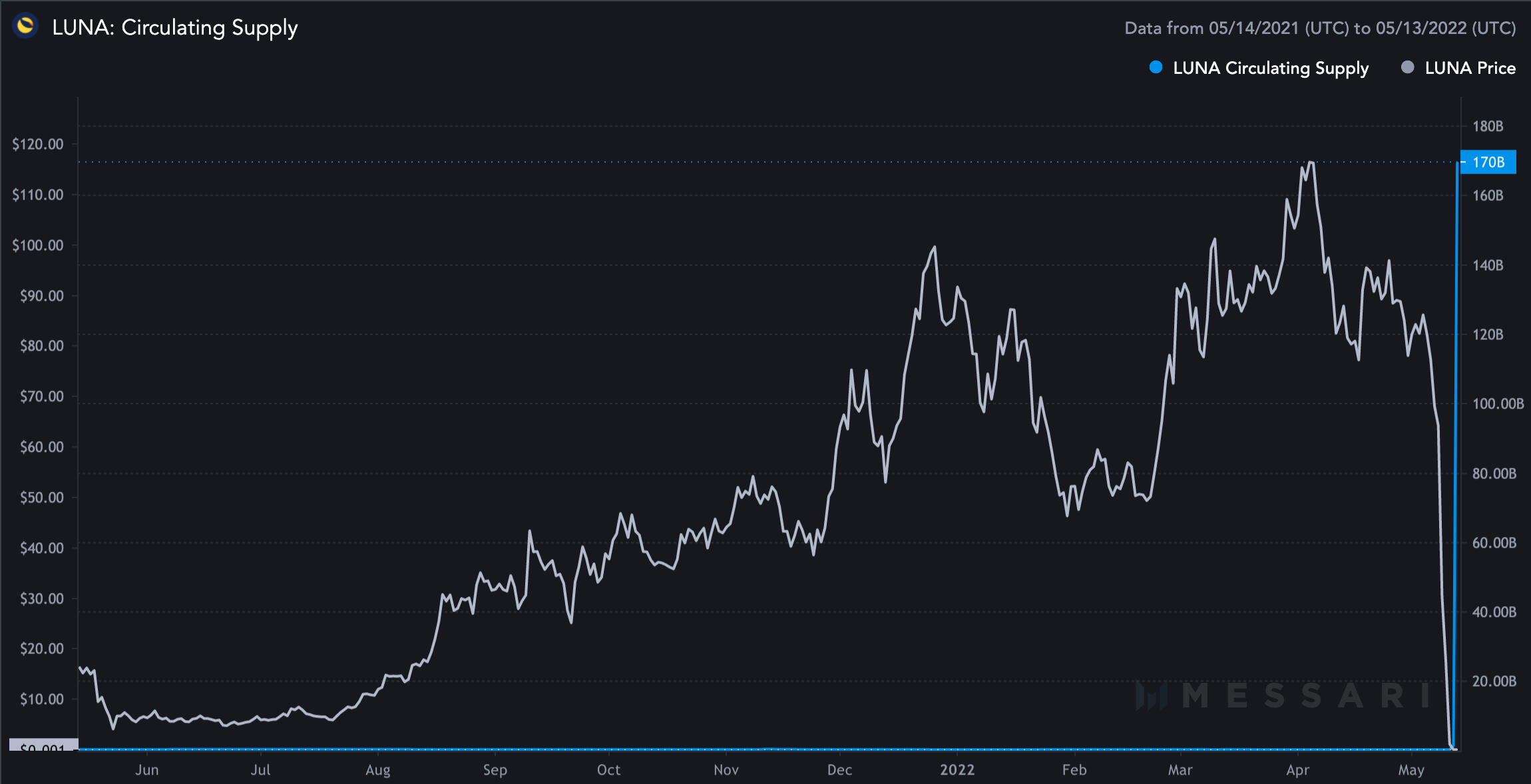Click the chart title LUNA: Circulating Supply

tap(175, 27)
